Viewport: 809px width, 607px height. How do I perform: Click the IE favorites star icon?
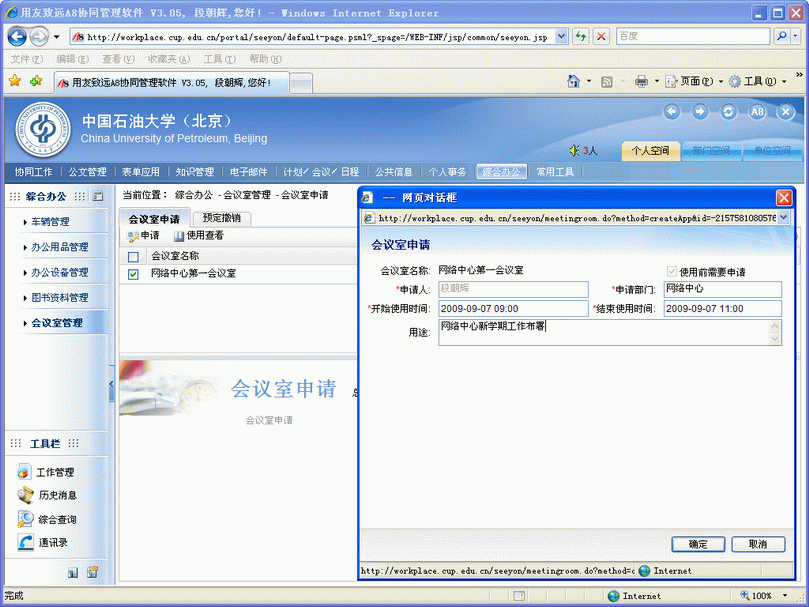click(15, 81)
